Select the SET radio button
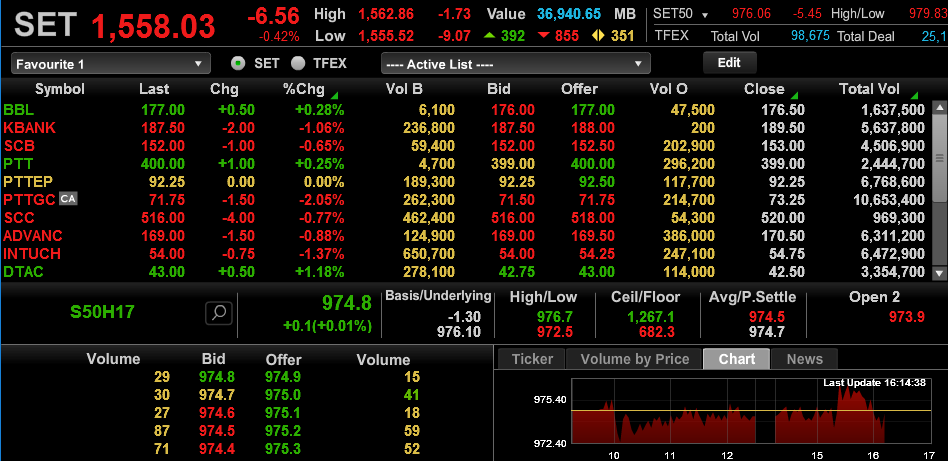 [239, 63]
